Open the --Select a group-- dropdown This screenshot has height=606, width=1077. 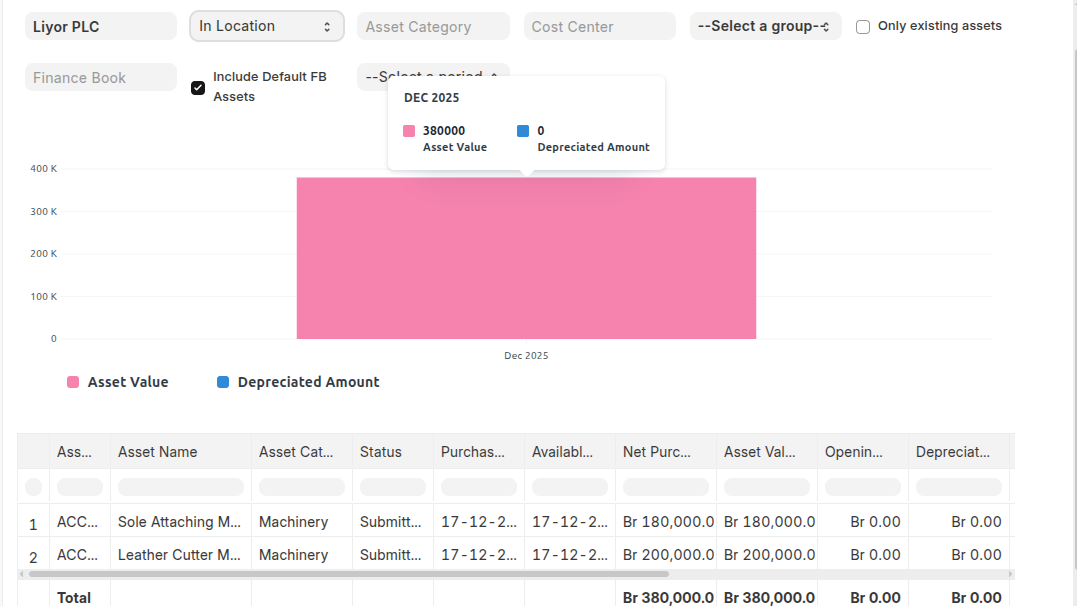click(x=765, y=26)
